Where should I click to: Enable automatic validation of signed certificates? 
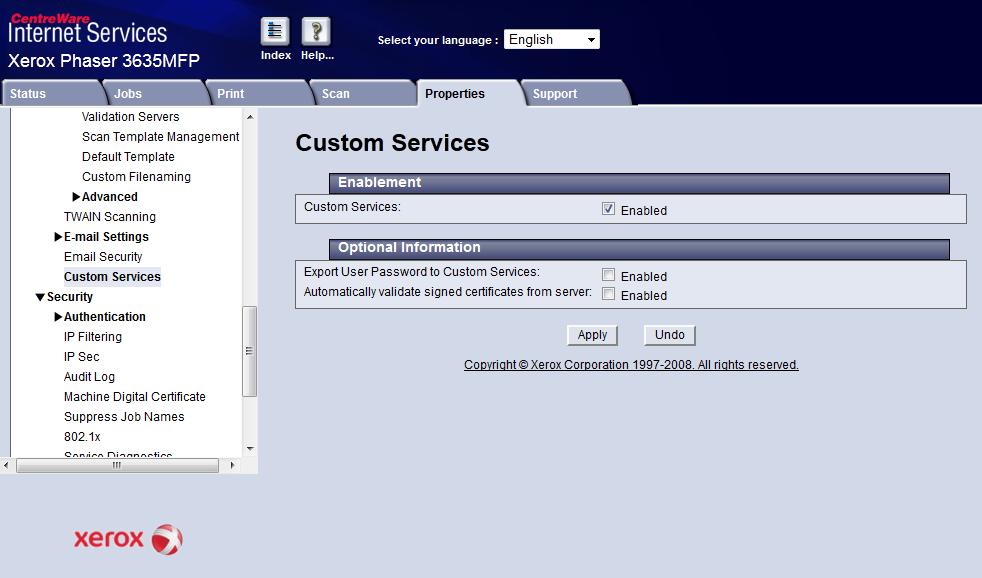[608, 294]
